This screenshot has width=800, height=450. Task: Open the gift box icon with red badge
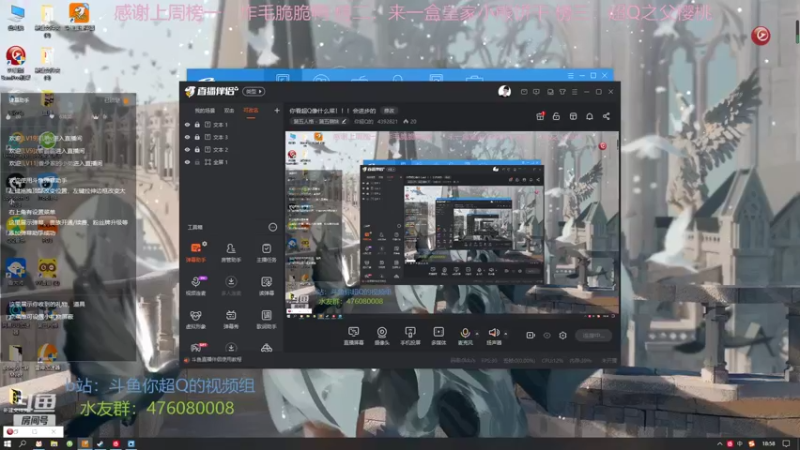(540, 116)
